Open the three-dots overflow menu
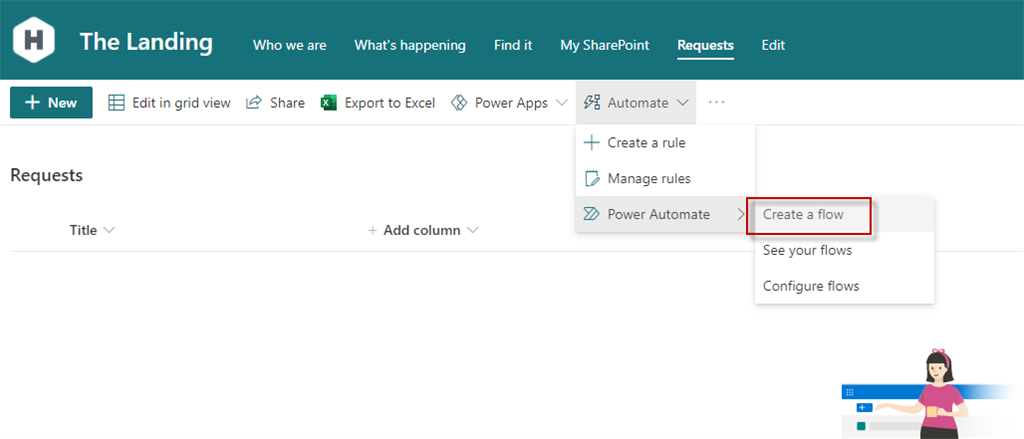Screen dimensions: 1024x439 (716, 103)
